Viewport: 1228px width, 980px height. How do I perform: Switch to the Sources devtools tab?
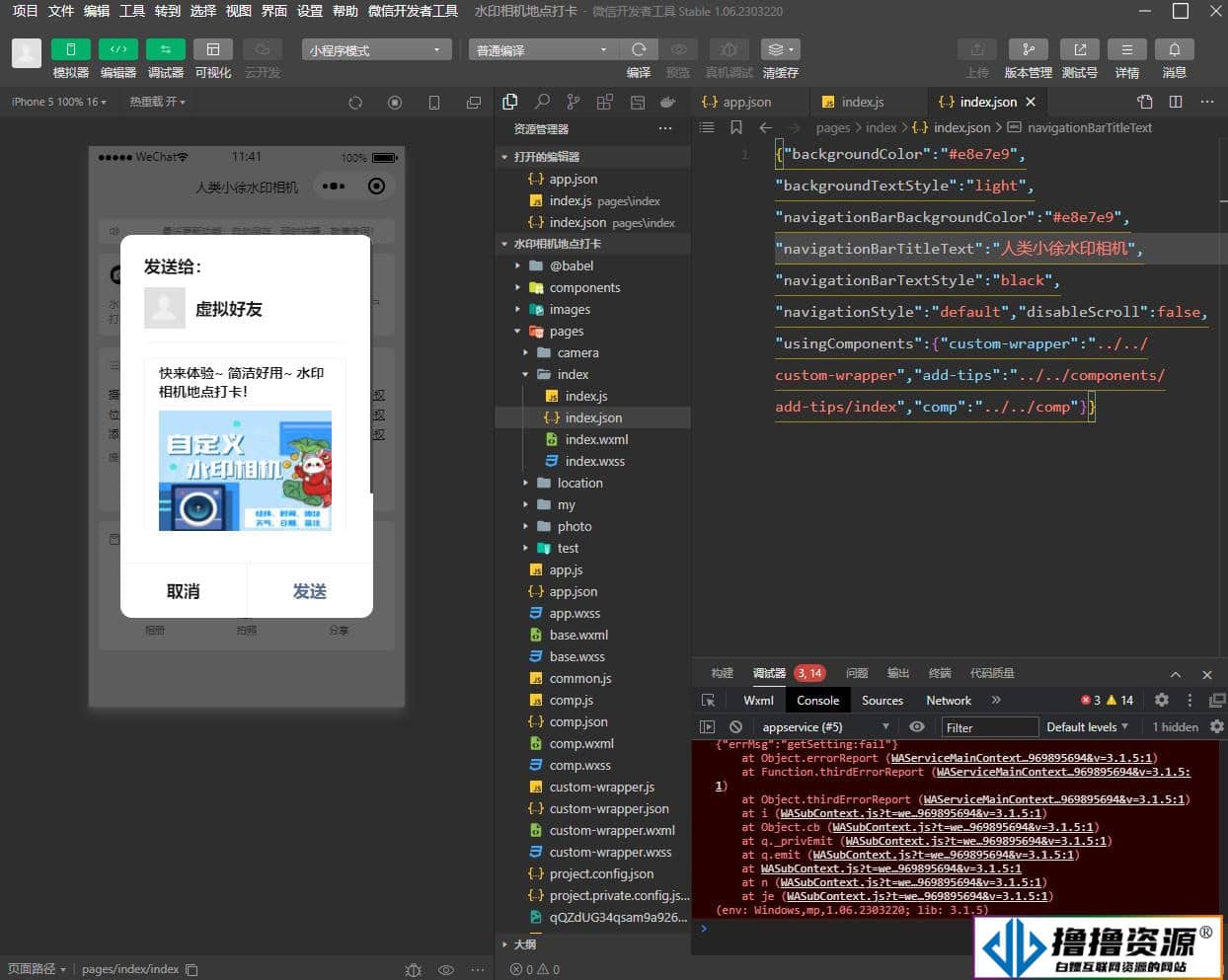pyautogui.click(x=883, y=700)
